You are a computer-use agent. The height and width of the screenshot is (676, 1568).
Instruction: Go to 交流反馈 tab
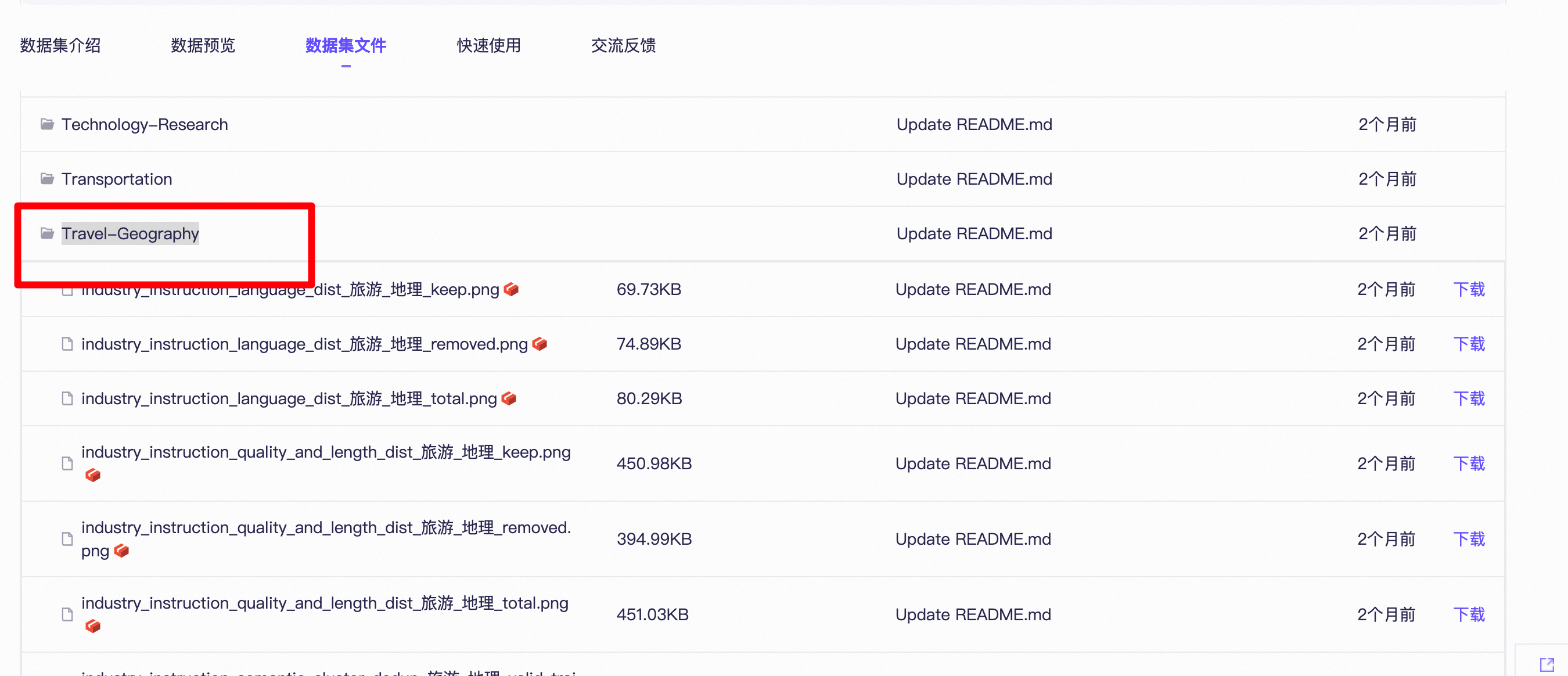point(623,46)
